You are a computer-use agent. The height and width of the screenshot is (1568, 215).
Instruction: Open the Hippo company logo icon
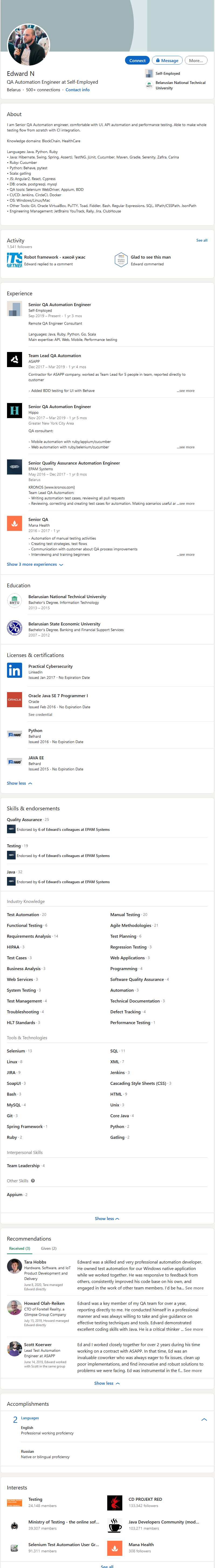14,411
